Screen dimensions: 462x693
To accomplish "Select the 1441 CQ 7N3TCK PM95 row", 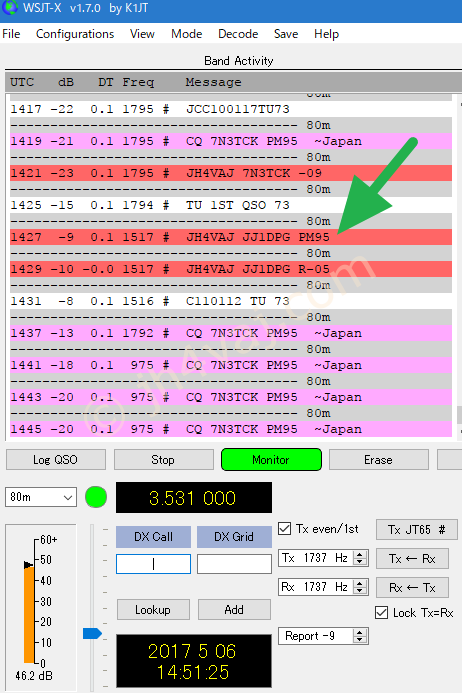I will click(231, 366).
